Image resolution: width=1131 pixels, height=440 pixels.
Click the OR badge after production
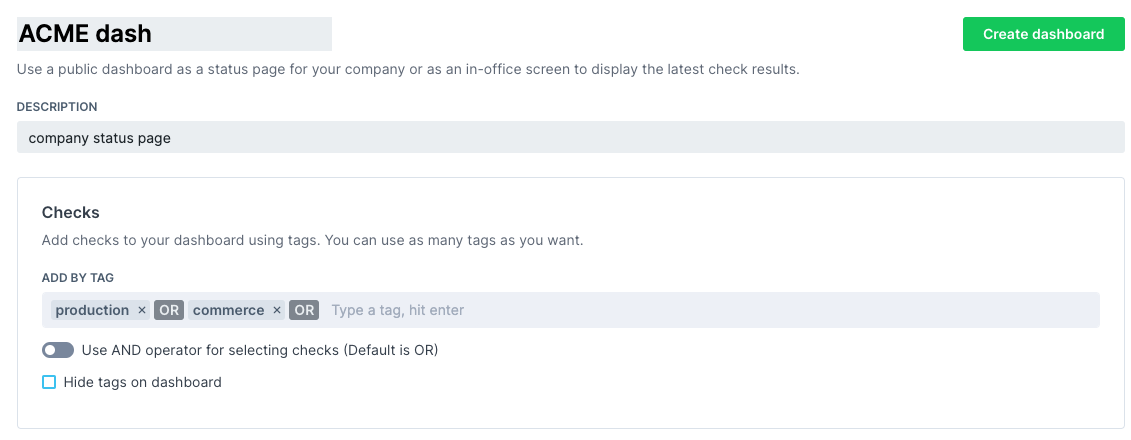coord(169,310)
